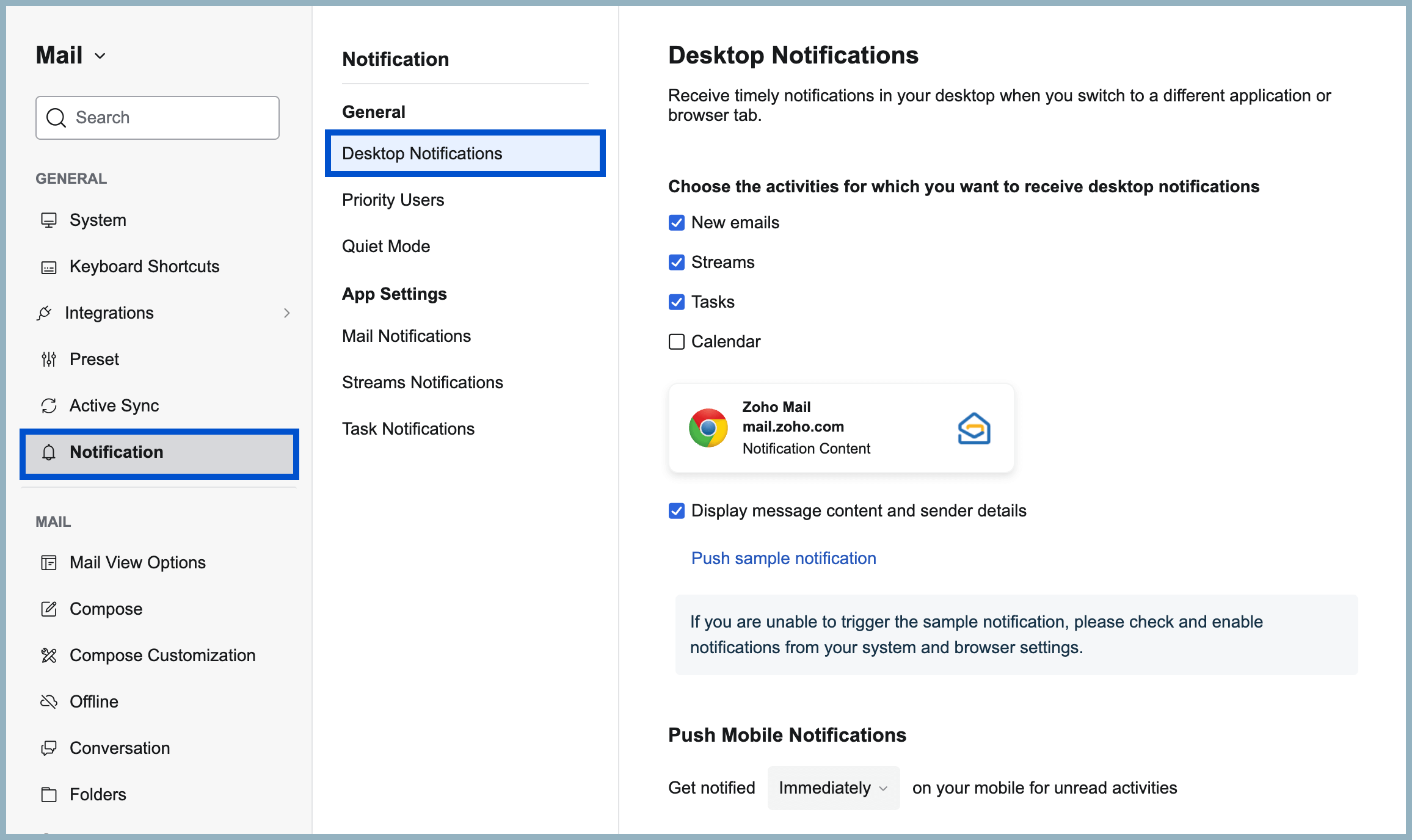Click the Active Sync refresh icon

pos(49,405)
